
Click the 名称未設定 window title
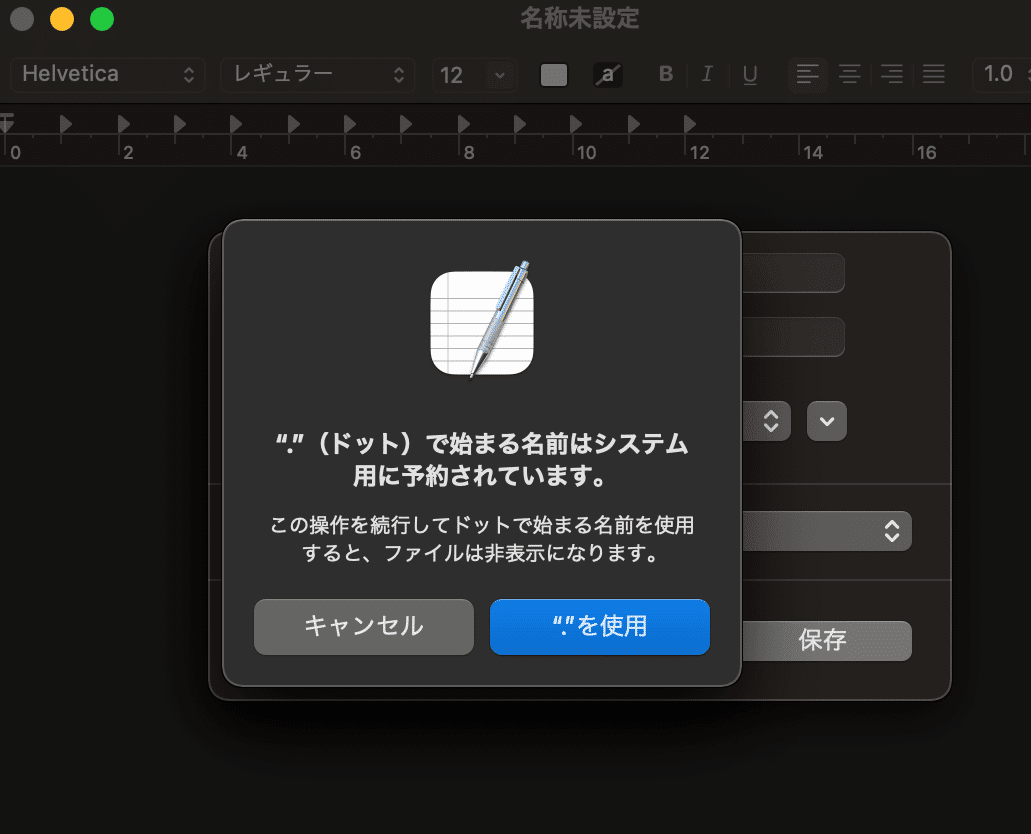579,18
